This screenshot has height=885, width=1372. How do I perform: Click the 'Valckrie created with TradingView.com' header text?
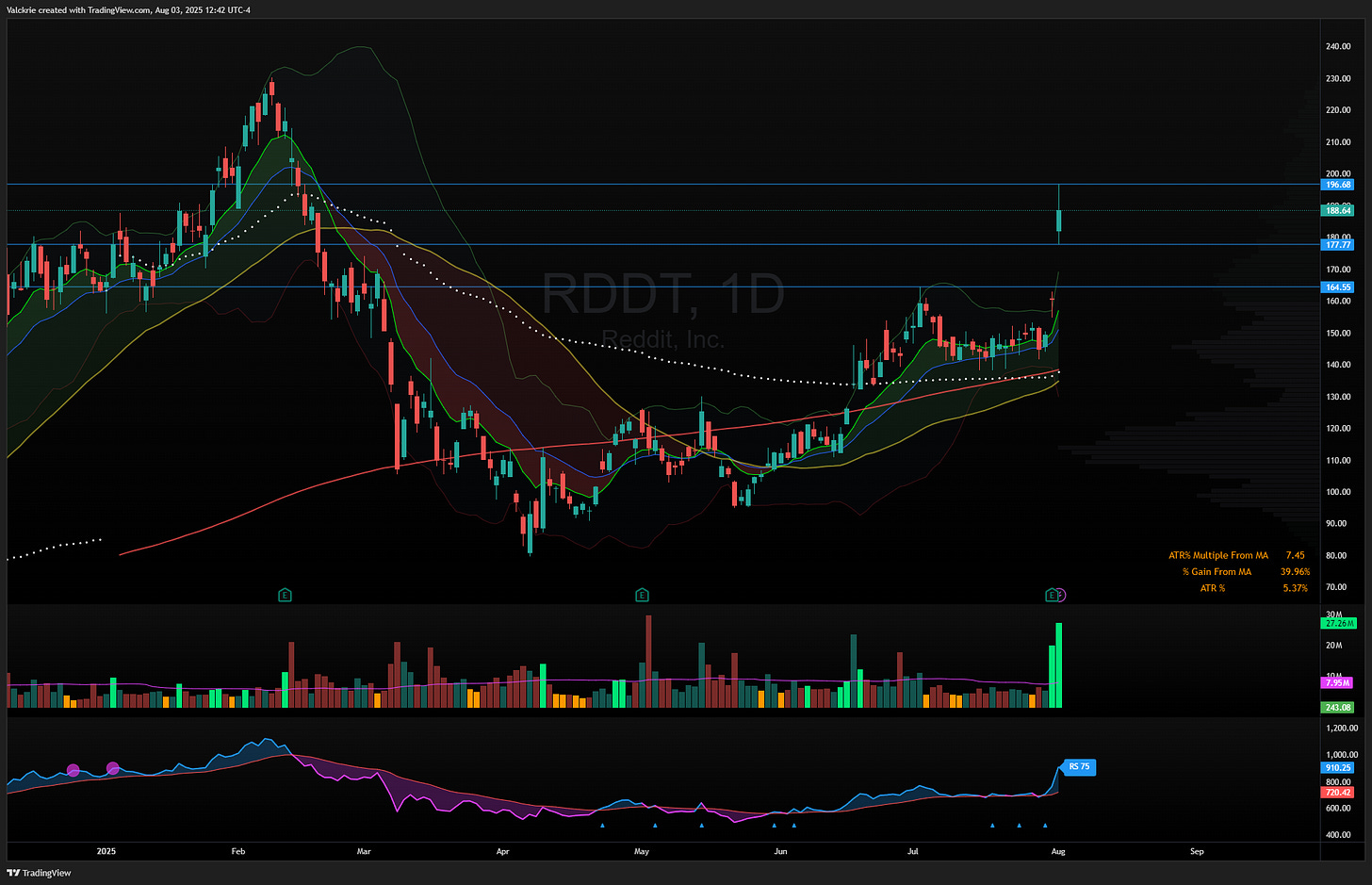[80, 9]
